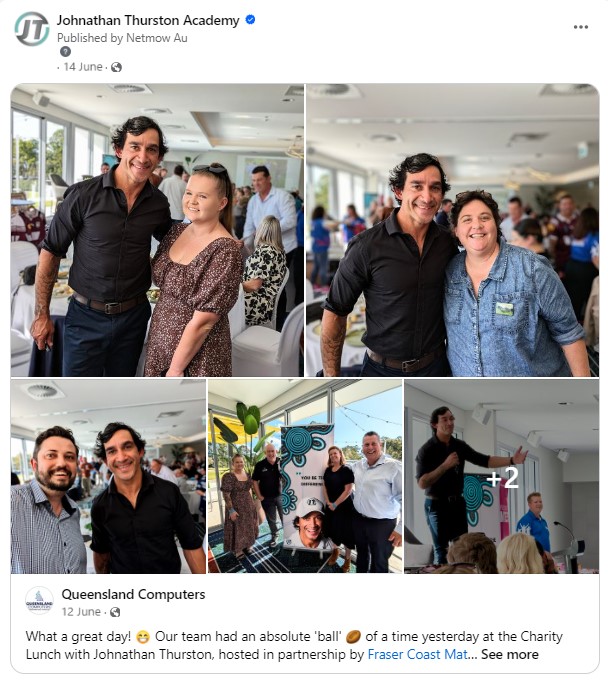Open the Johnathan Thurston Academy page name
Image resolution: width=608 pixels, height=685 pixels.
pyautogui.click(x=148, y=21)
